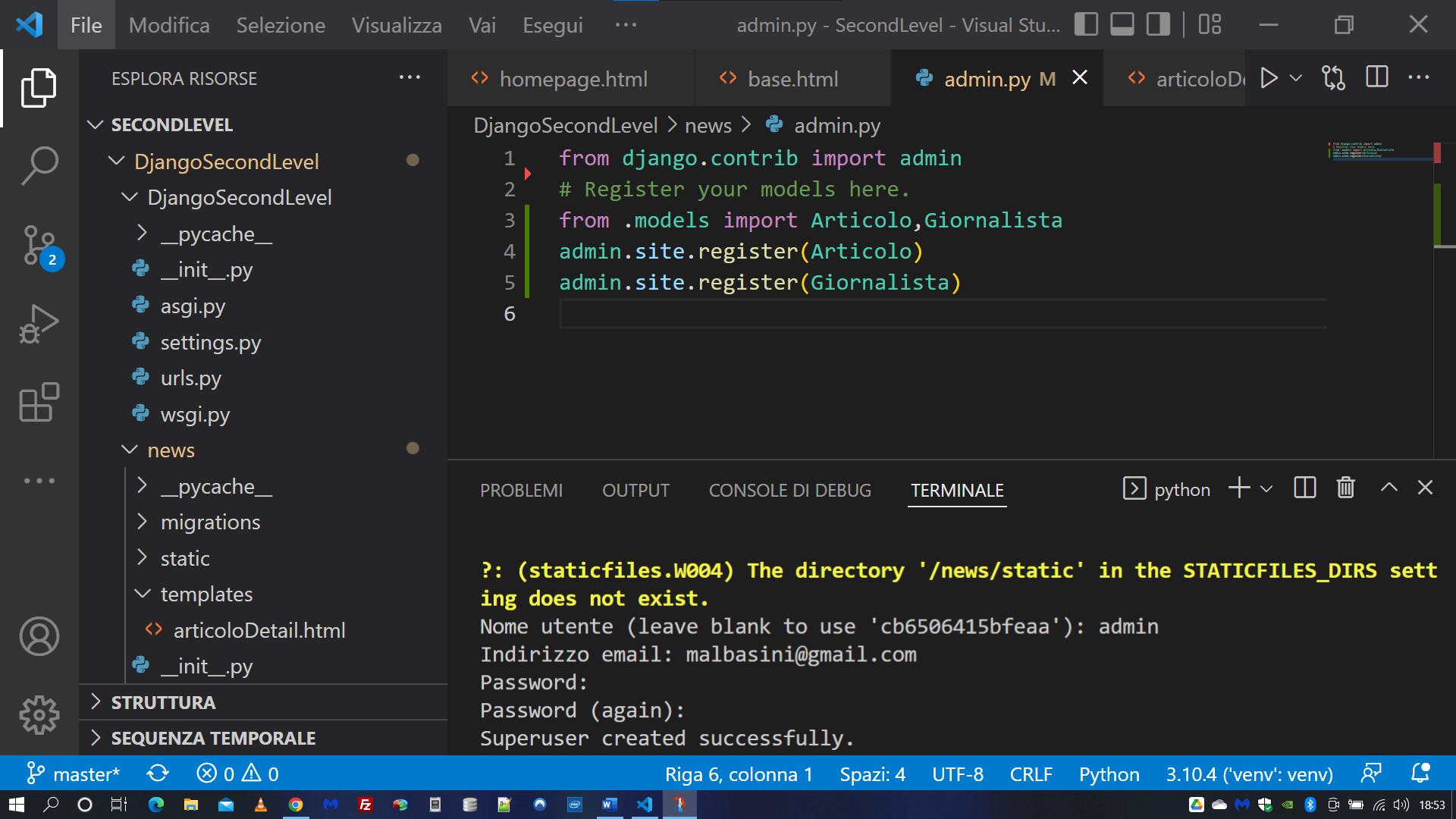The height and width of the screenshot is (819, 1456).
Task: Split the editor to the right
Action: pyautogui.click(x=1376, y=77)
